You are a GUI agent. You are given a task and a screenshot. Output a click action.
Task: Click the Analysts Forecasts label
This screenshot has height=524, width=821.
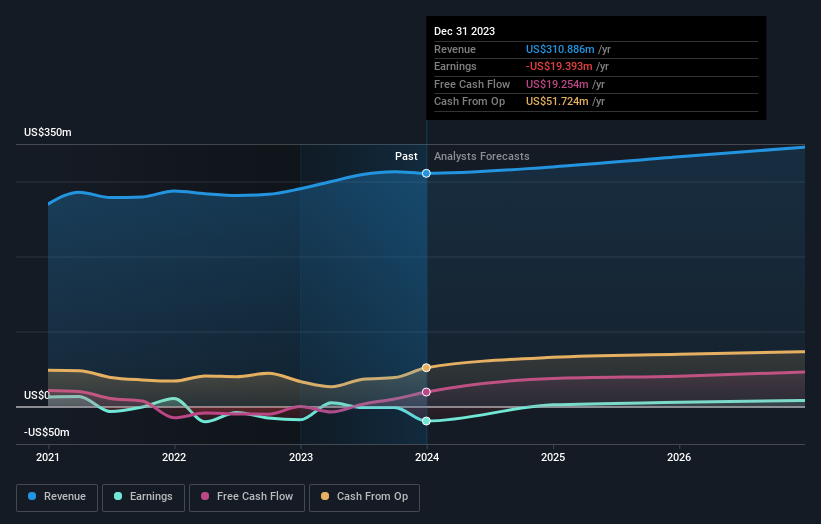482,156
